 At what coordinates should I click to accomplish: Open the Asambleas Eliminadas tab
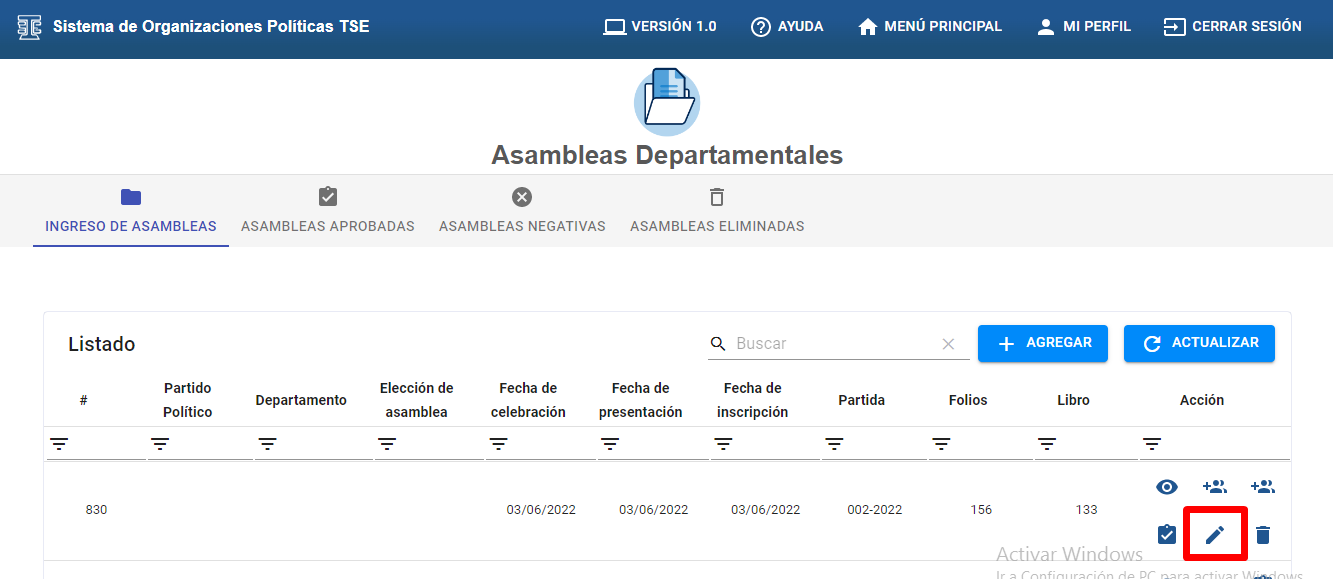tap(716, 212)
